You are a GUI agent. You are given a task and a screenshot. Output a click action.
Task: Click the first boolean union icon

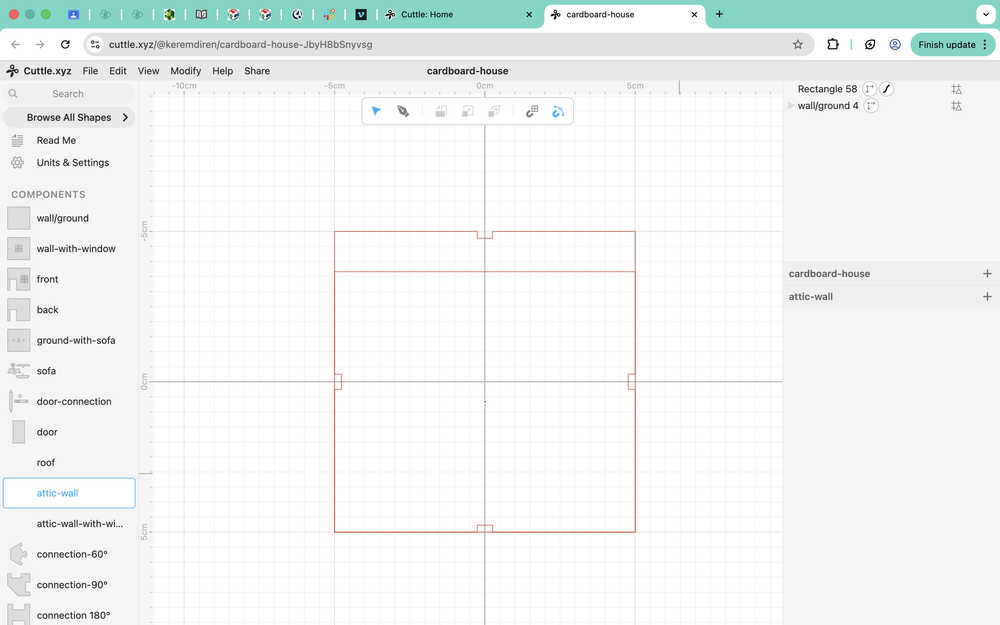click(x=441, y=112)
